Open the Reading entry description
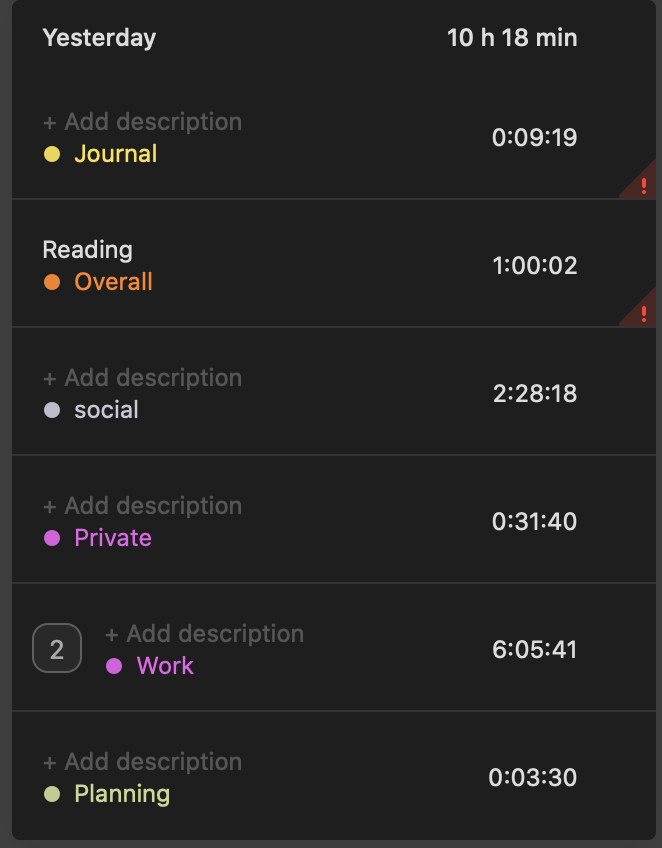The width and height of the screenshot is (662, 848). 87,250
